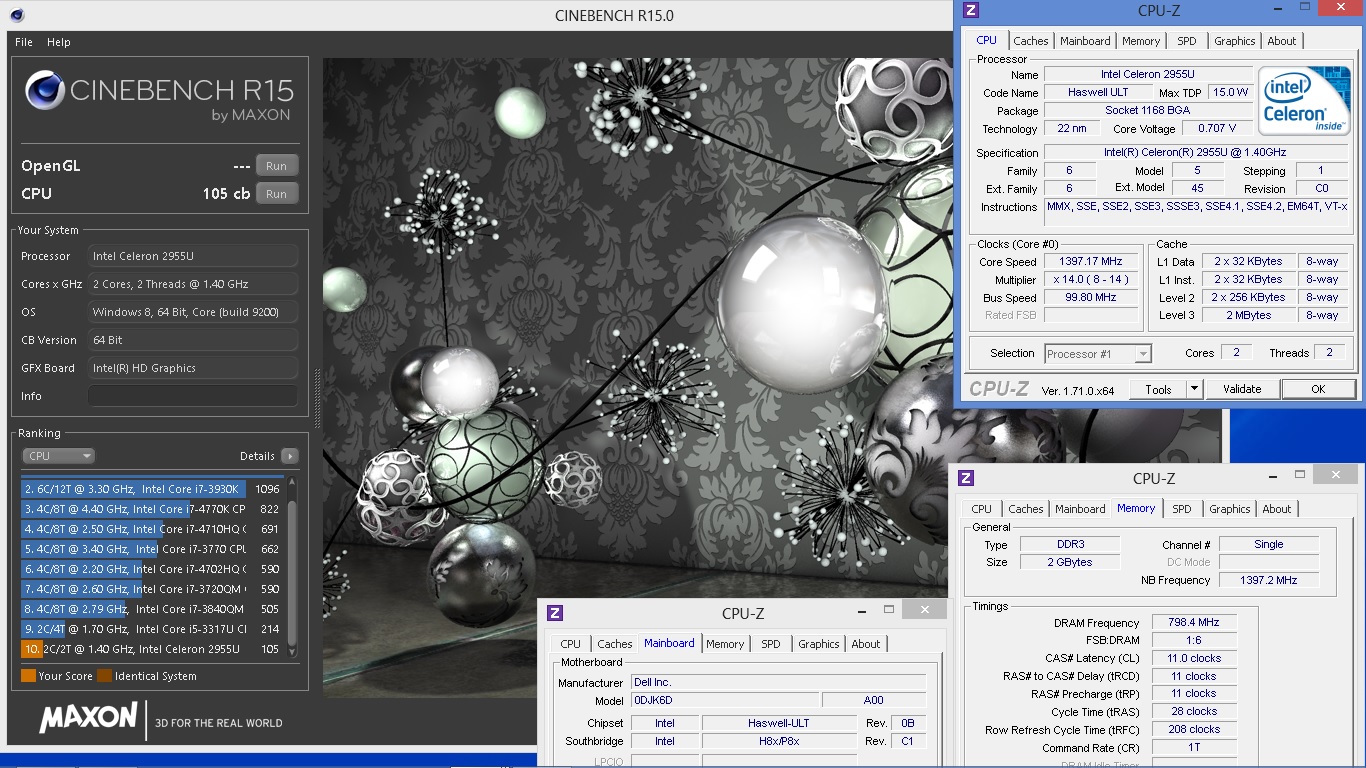Click the Code Name value Haswell ULT
This screenshot has height=768, width=1366.
pyautogui.click(x=1098, y=93)
